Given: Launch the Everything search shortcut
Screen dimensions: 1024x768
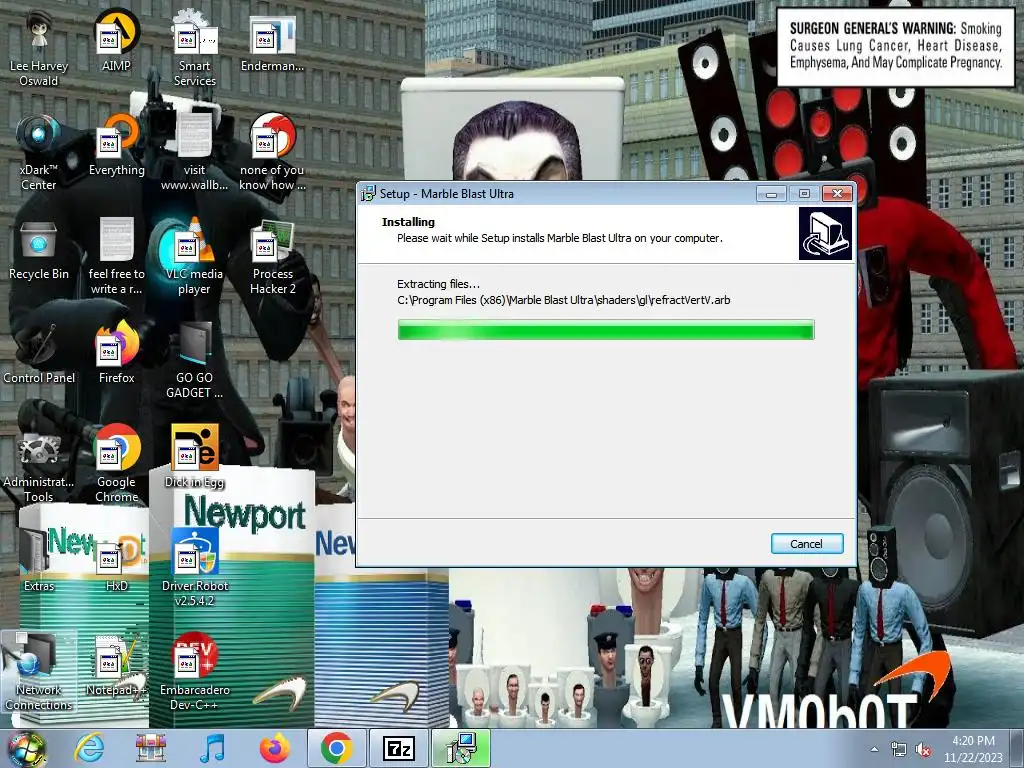Looking at the screenshot, I should tap(116, 145).
